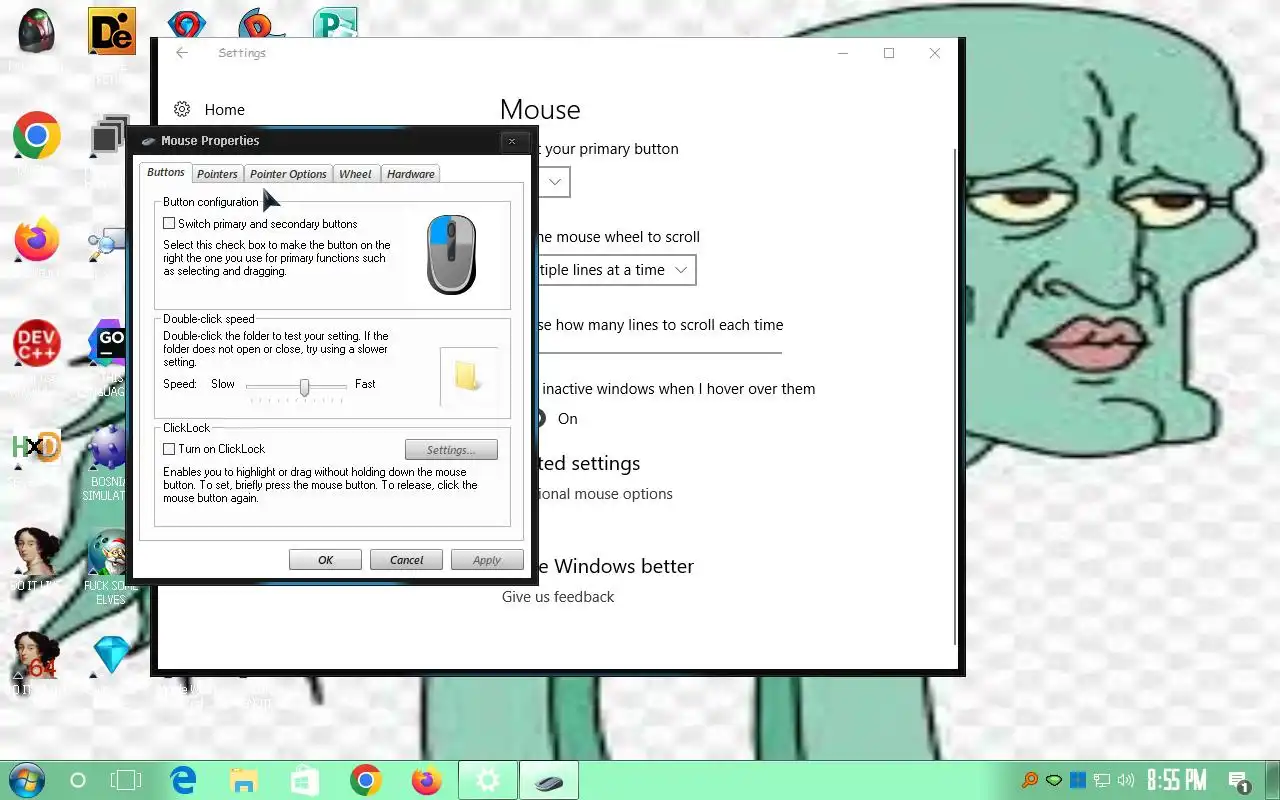Switch to the Pointers tab
This screenshot has height=800, width=1280.
[217, 174]
